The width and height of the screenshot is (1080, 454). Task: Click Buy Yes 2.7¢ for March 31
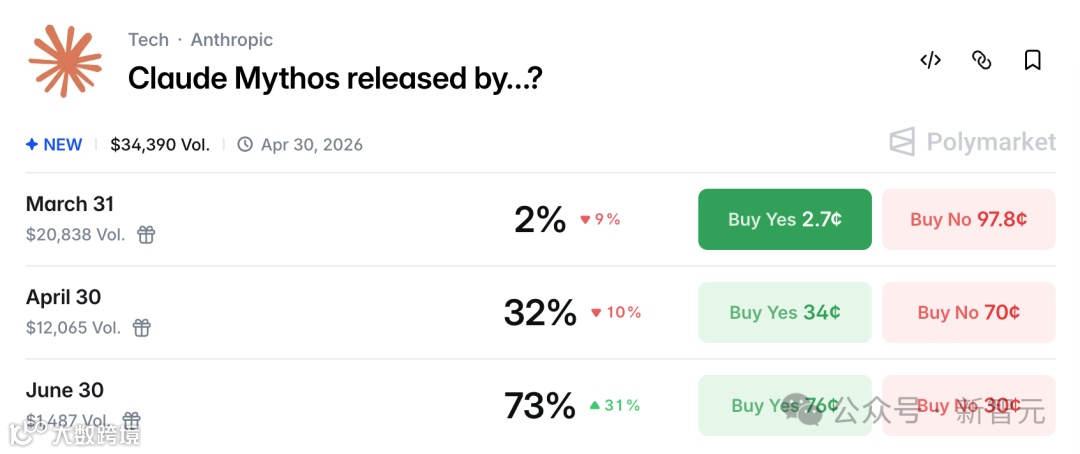[x=784, y=219]
